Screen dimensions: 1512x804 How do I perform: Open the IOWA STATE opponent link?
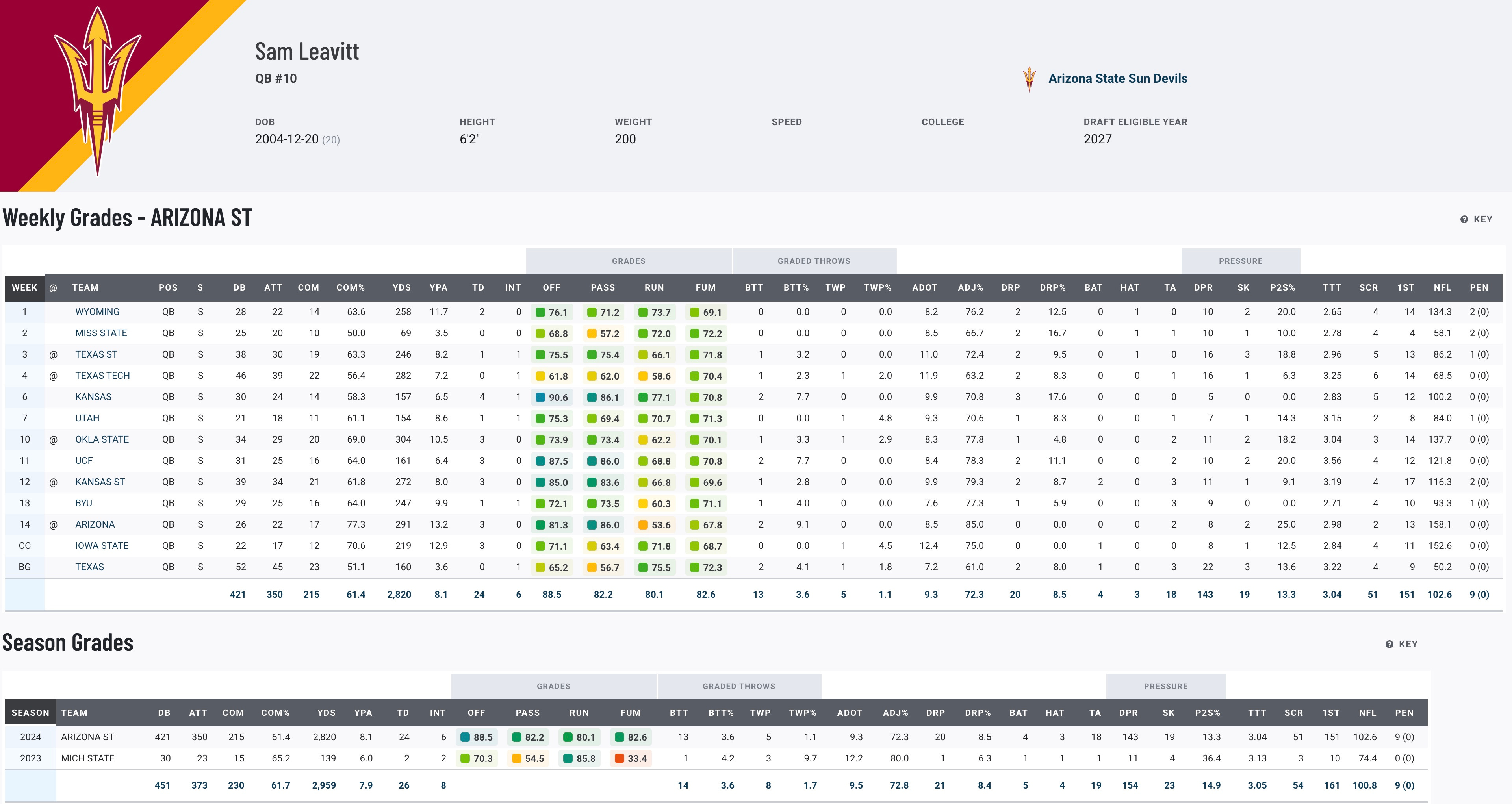102,546
